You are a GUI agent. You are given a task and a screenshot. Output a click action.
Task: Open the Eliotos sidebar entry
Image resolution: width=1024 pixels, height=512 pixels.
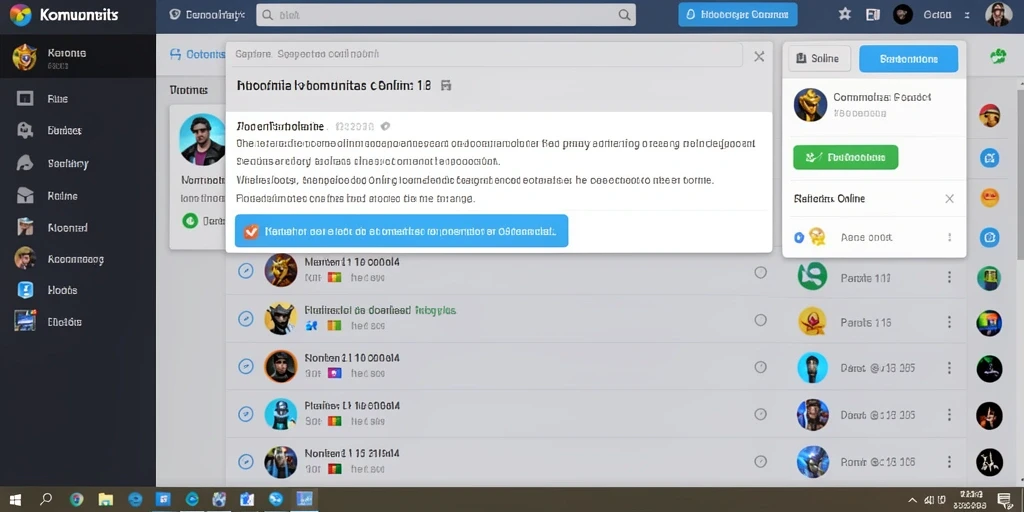(x=64, y=322)
